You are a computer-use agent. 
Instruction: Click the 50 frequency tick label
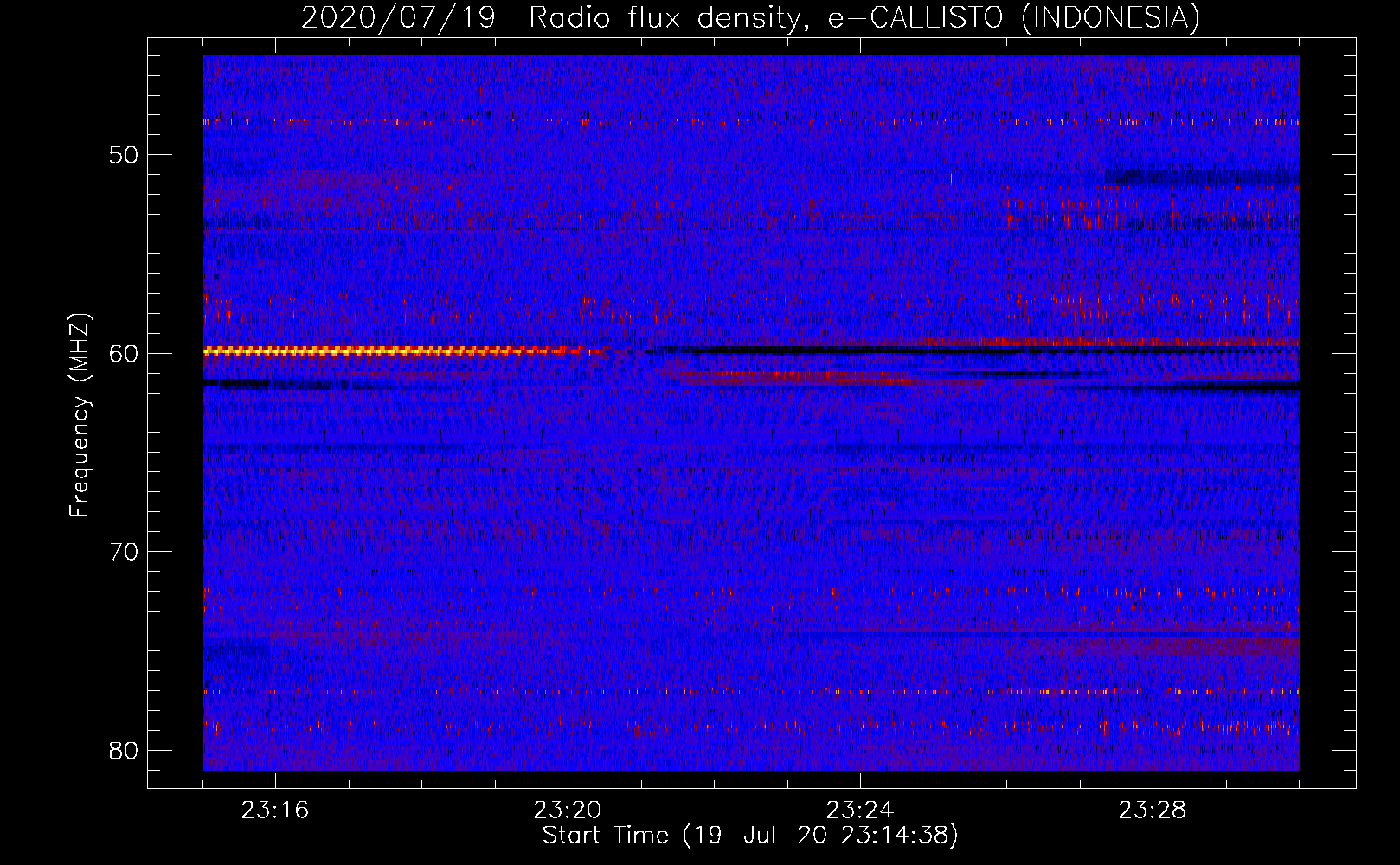(124, 156)
